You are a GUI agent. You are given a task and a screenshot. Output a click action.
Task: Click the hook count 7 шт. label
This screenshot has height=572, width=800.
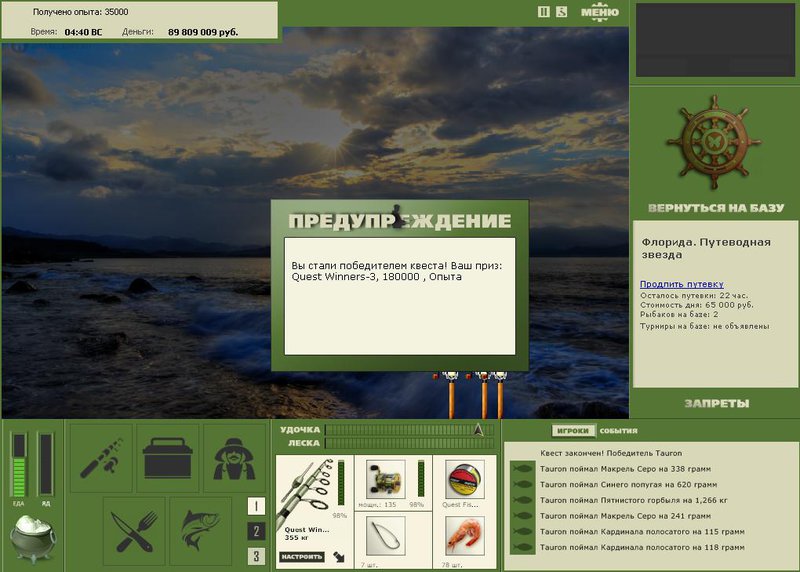[x=368, y=565]
